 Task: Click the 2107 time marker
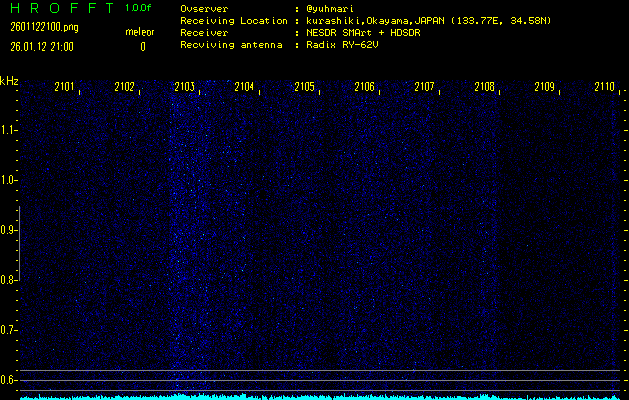coord(424,87)
